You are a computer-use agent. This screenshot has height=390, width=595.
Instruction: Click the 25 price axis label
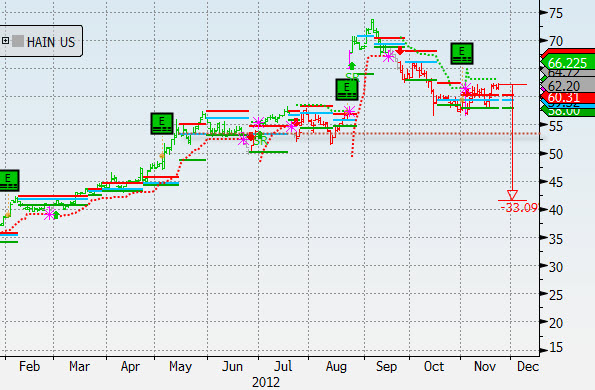pyautogui.click(x=556, y=295)
